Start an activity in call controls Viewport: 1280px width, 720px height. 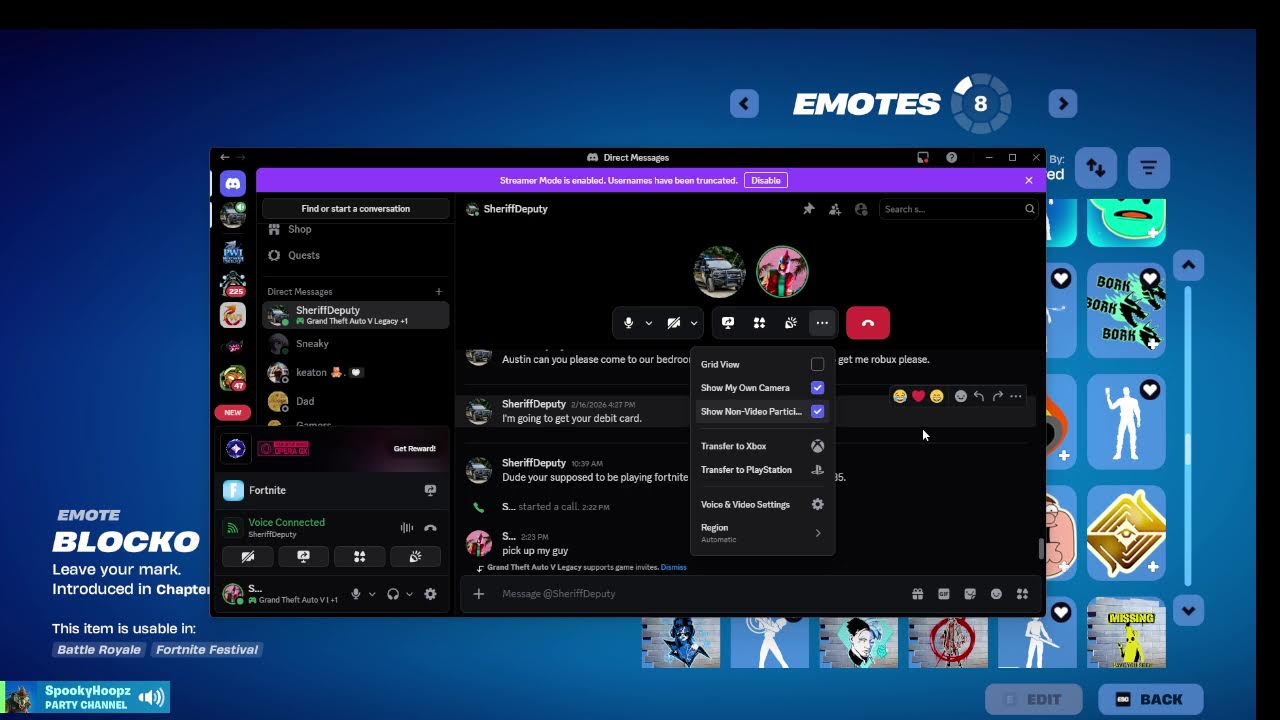(x=759, y=323)
